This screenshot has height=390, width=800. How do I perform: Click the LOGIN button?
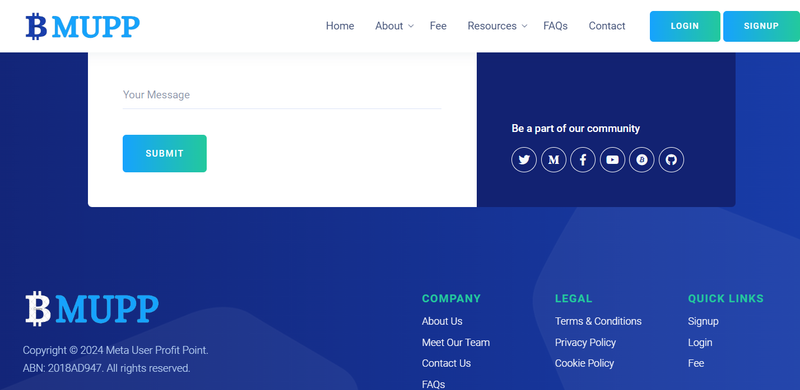click(685, 26)
